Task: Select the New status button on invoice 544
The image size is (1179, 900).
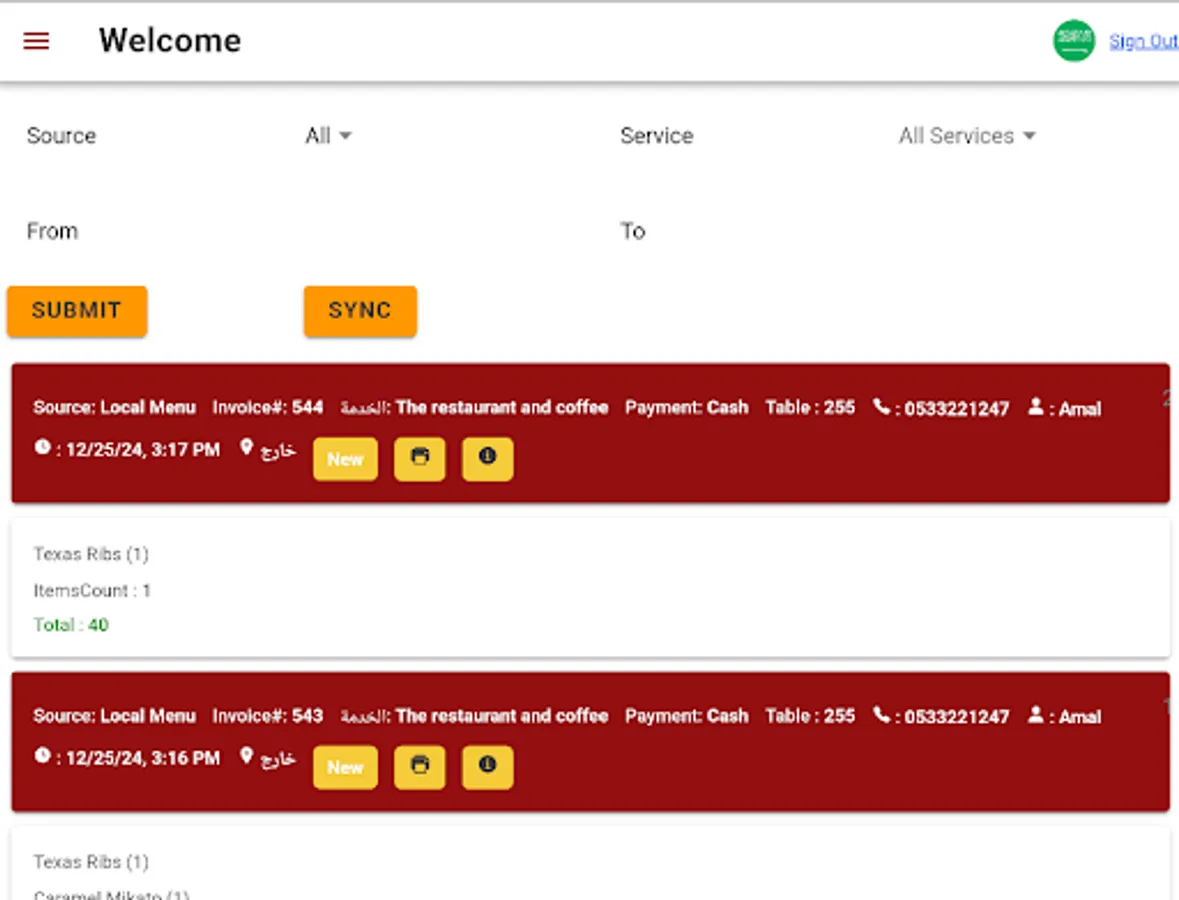Action: click(x=345, y=459)
